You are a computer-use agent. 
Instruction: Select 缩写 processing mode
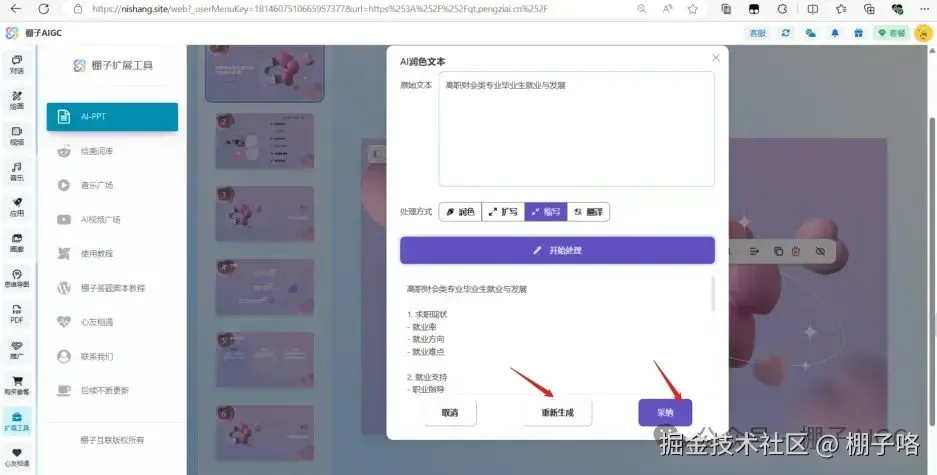(546, 212)
